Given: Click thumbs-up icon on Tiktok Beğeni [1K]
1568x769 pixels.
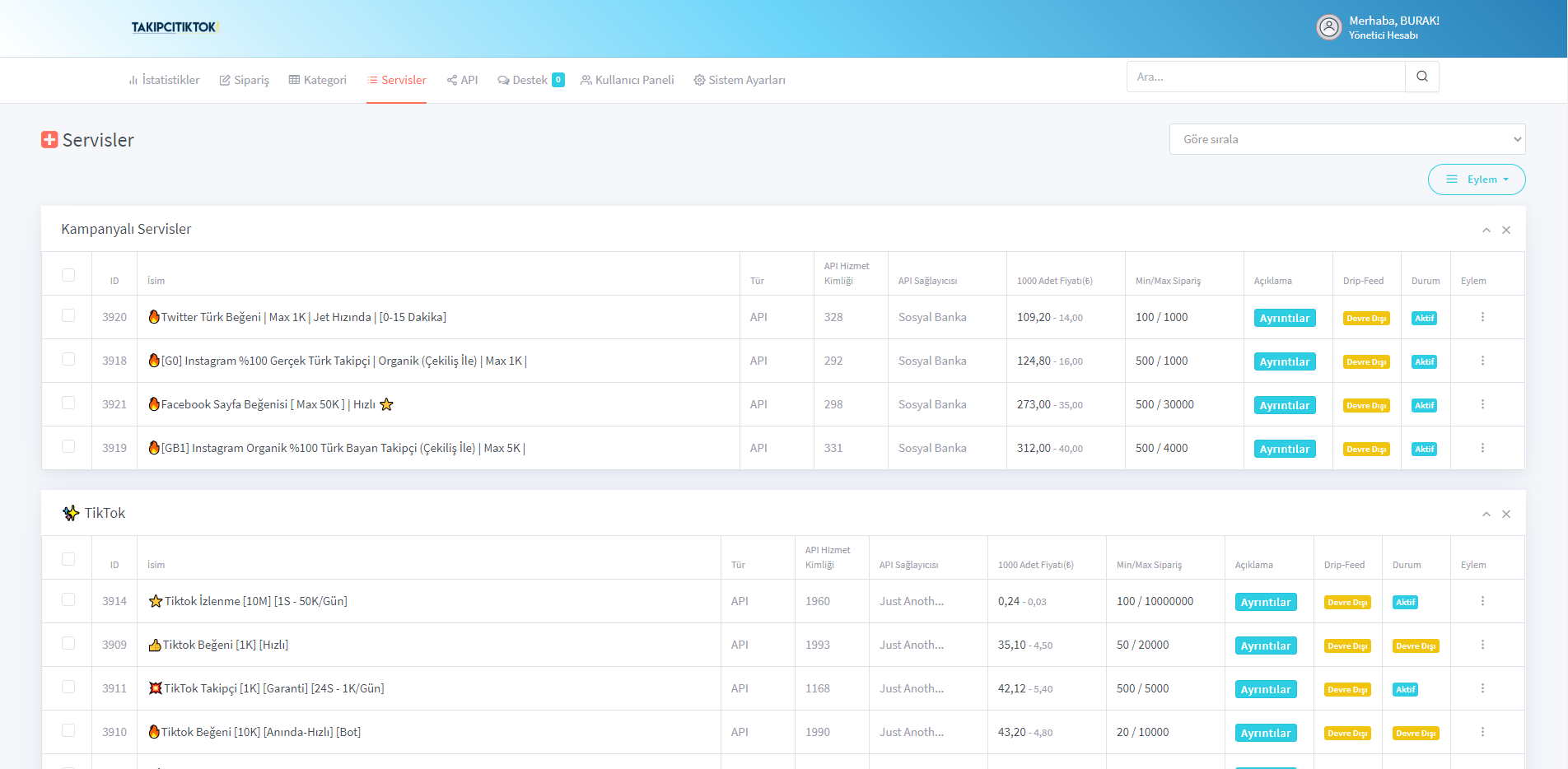Looking at the screenshot, I should point(155,645).
